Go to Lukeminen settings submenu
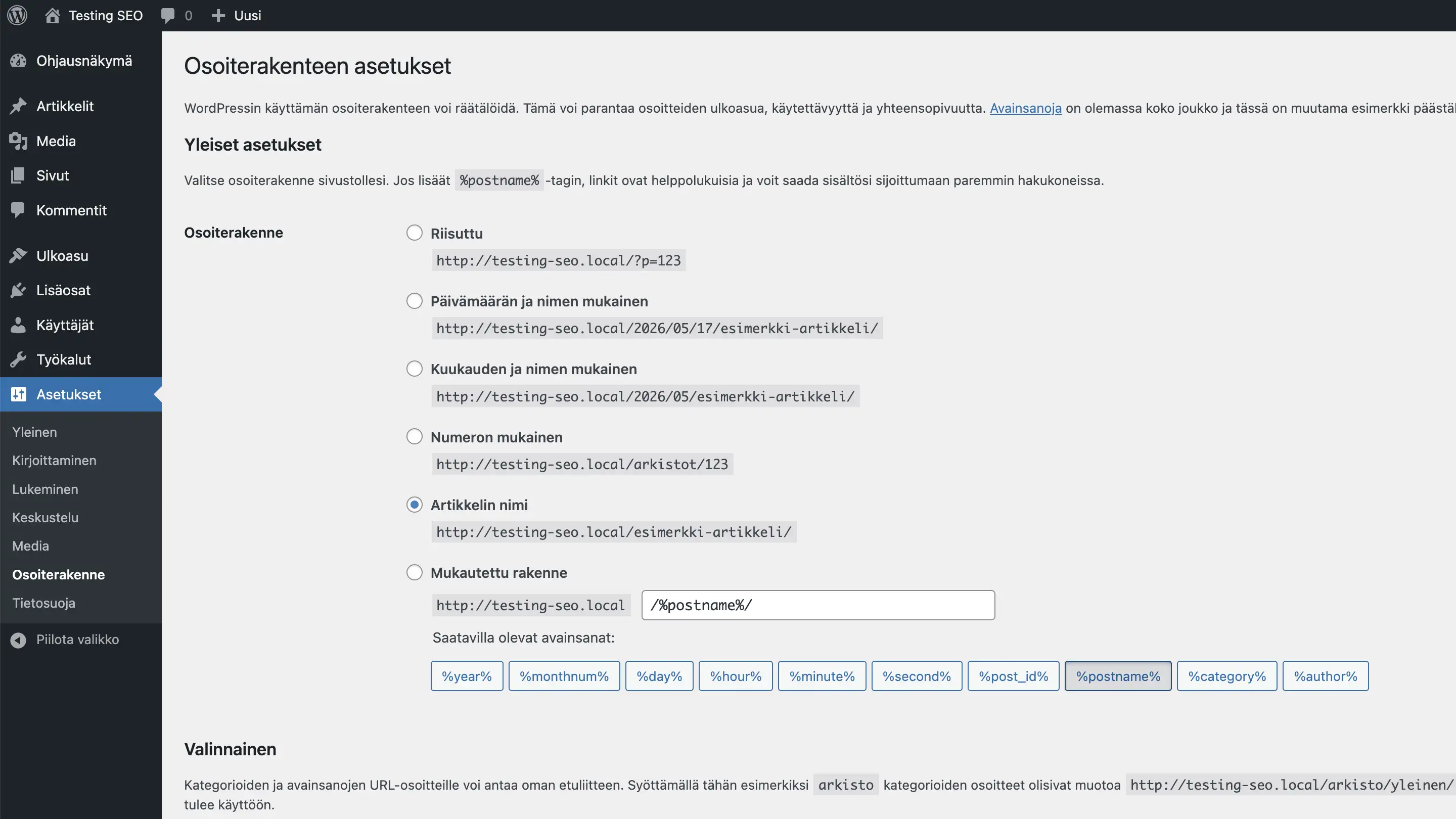 45,489
